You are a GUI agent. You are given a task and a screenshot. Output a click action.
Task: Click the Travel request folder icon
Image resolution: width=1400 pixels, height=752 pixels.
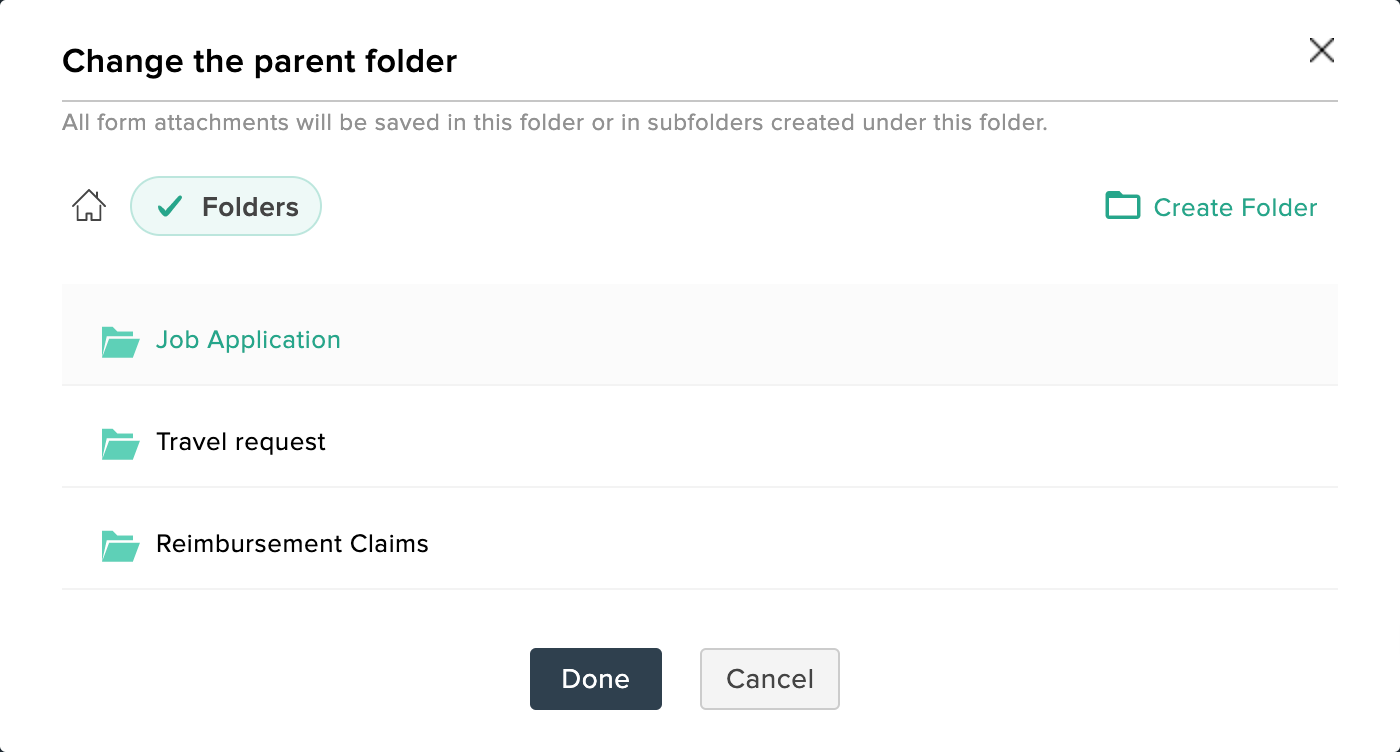click(x=120, y=444)
